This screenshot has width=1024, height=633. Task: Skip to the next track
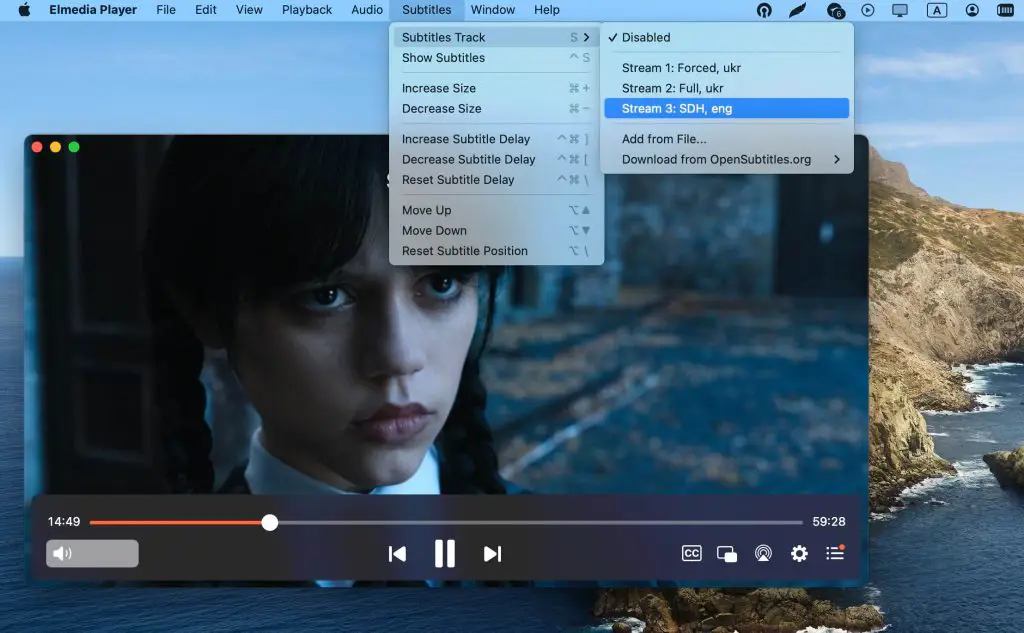click(492, 554)
